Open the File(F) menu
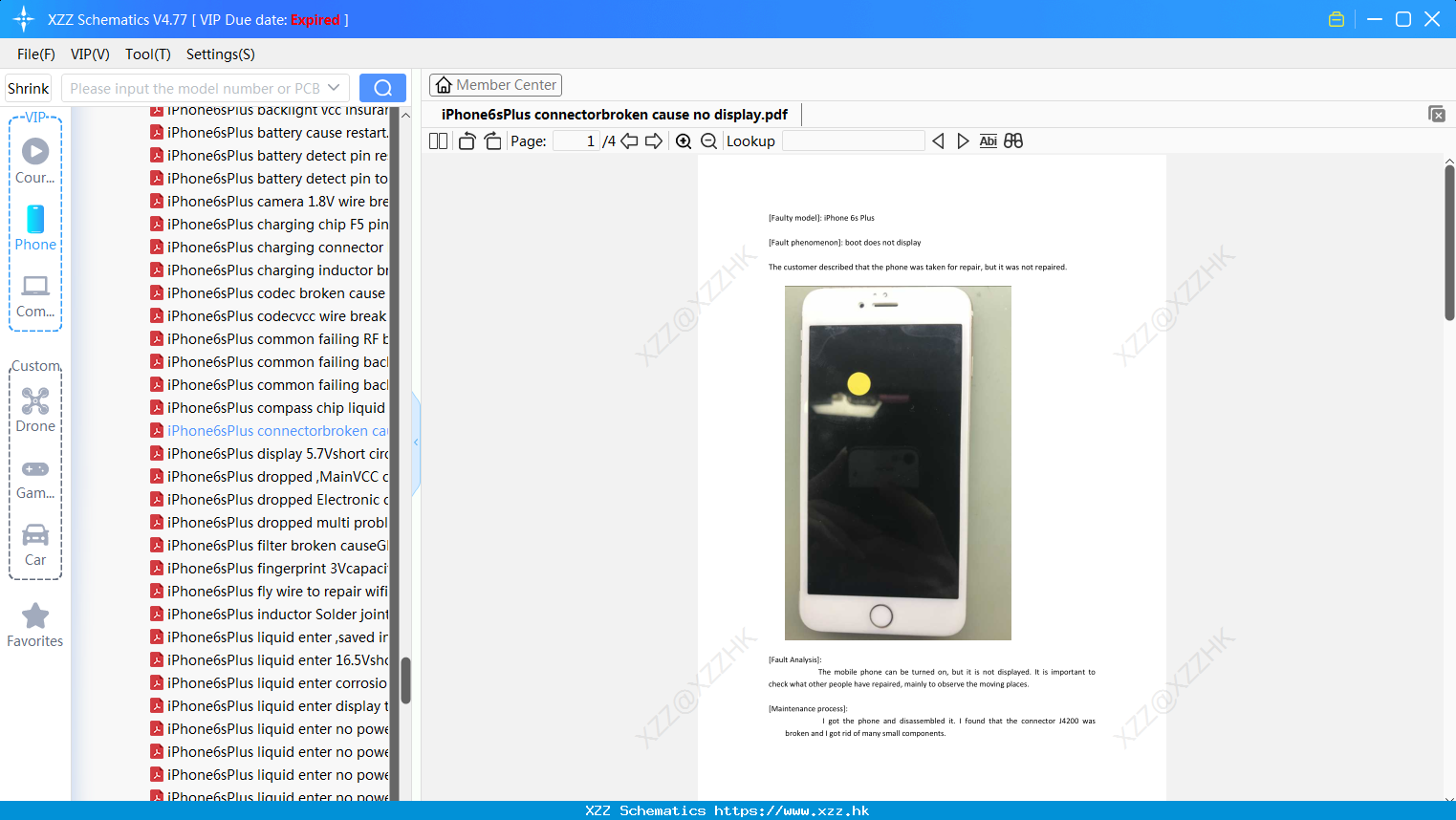 pos(36,54)
